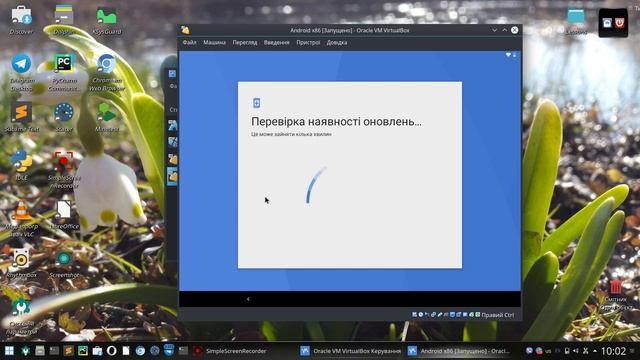640x360 pixels.
Task: Click the Sublime Text taskbar launcher
Action: 69,351
